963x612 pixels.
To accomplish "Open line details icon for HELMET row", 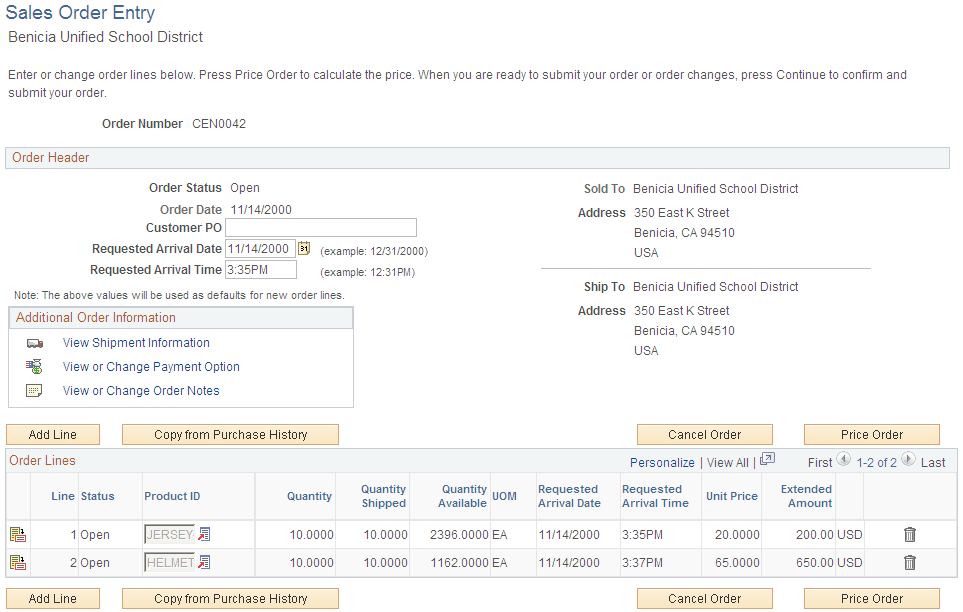I will [18, 562].
